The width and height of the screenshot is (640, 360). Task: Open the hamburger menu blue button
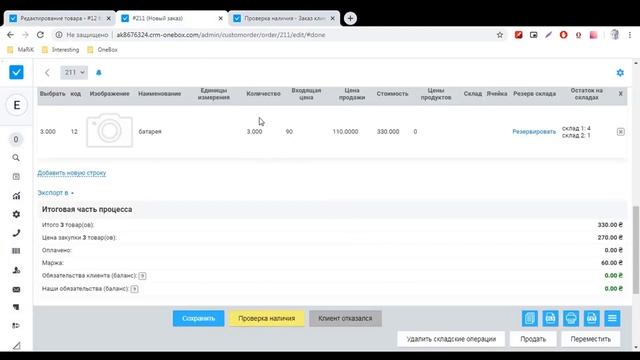pyautogui.click(x=612, y=318)
